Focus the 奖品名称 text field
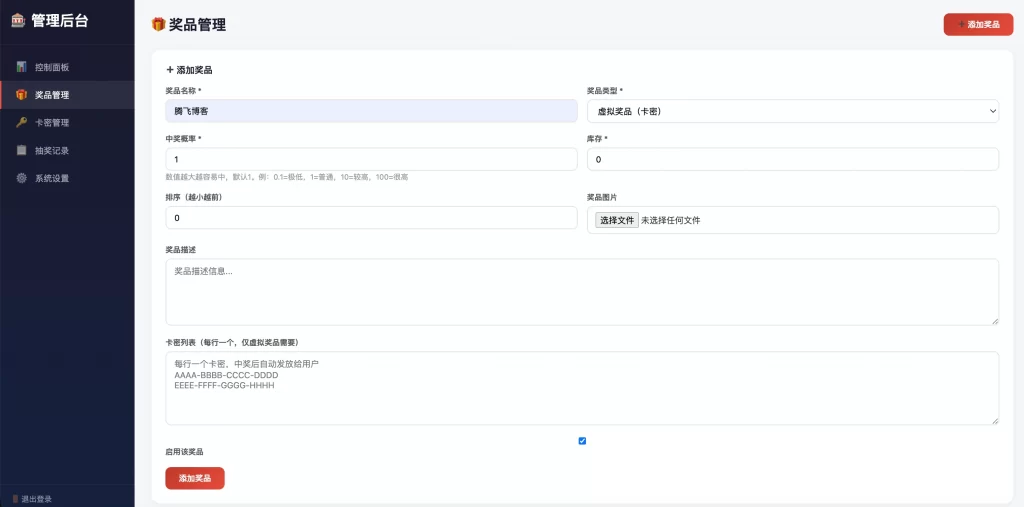1024x507 pixels. 371,111
